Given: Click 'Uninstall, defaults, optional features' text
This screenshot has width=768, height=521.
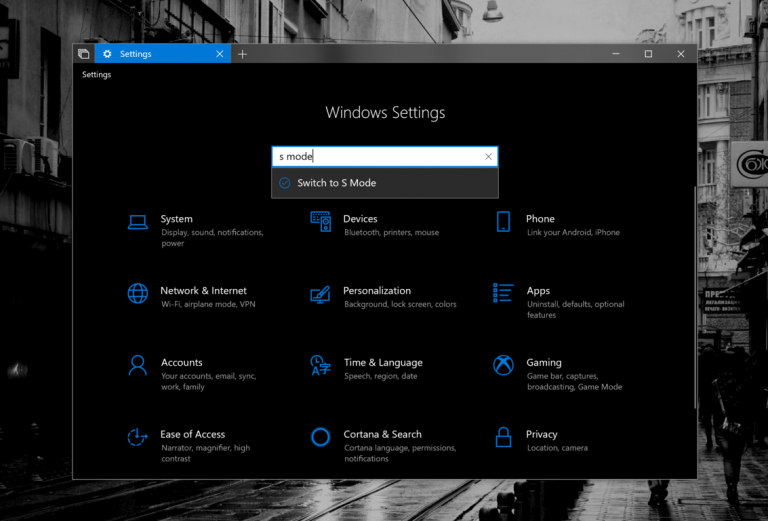Looking at the screenshot, I should click(x=576, y=309).
